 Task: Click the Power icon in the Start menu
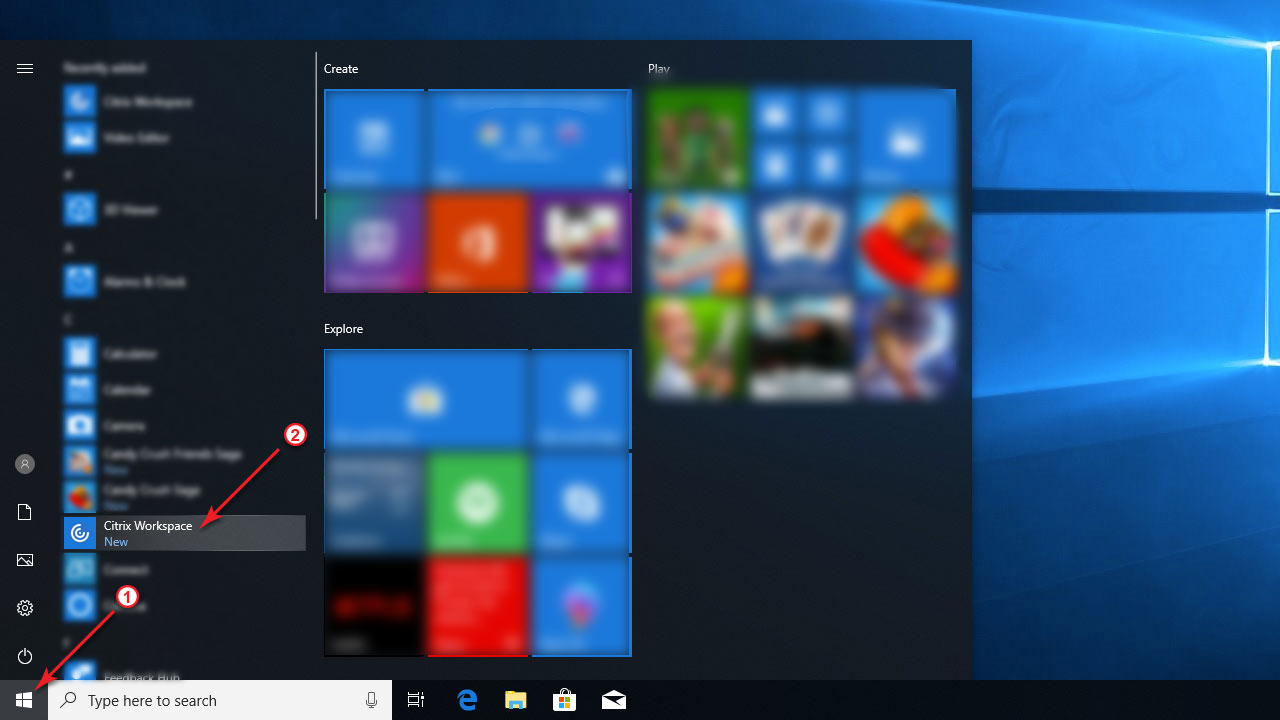pos(24,656)
